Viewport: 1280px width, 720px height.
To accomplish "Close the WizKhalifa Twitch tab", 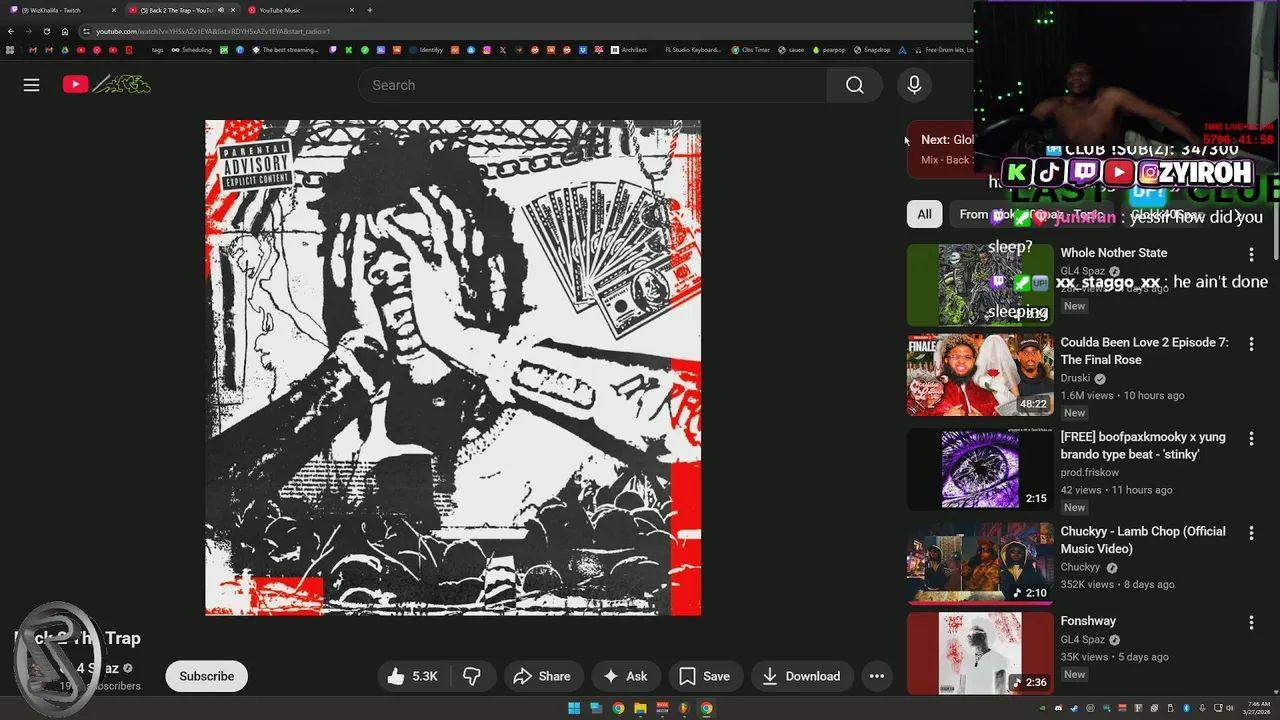I will [x=114, y=10].
